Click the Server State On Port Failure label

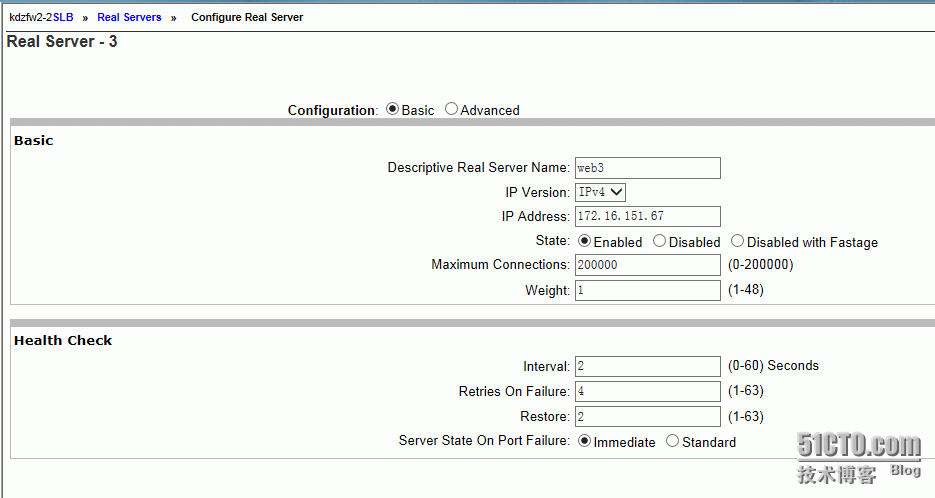pyautogui.click(x=484, y=441)
